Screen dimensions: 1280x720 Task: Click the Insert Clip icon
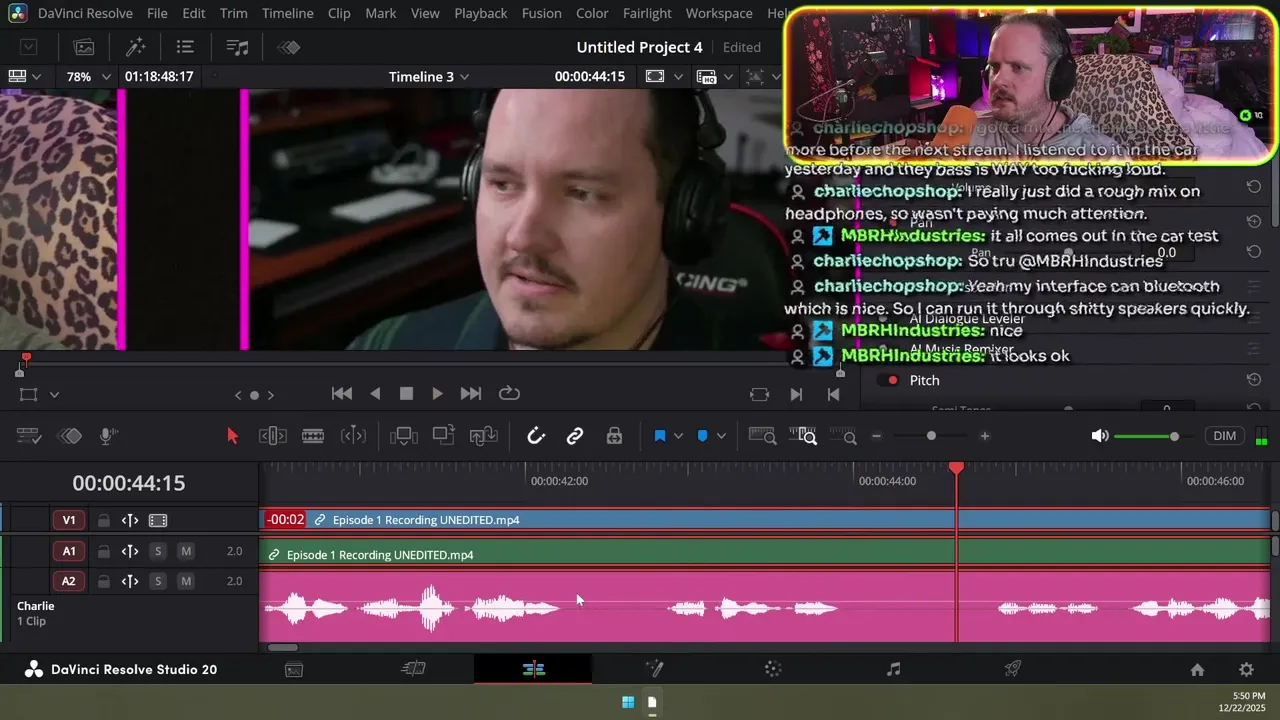[x=404, y=436]
